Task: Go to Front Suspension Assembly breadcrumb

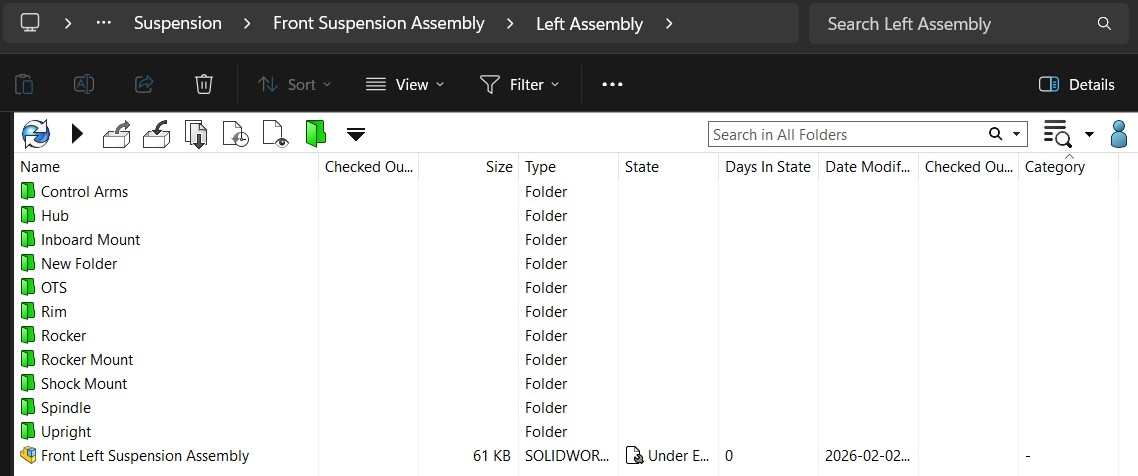Action: (x=379, y=23)
